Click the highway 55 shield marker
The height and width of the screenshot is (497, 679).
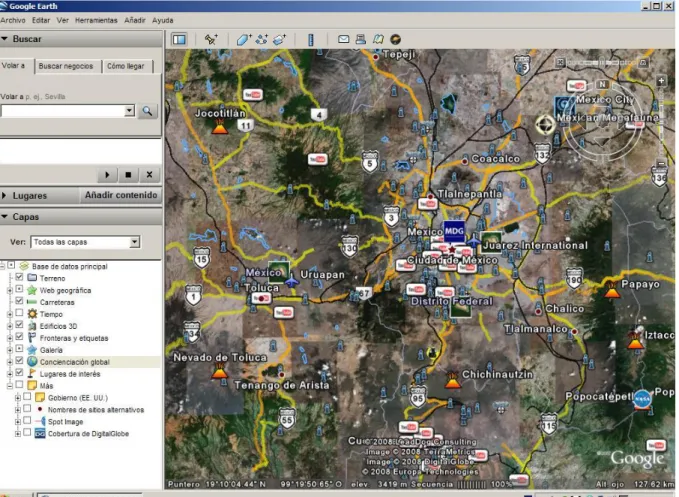point(287,418)
